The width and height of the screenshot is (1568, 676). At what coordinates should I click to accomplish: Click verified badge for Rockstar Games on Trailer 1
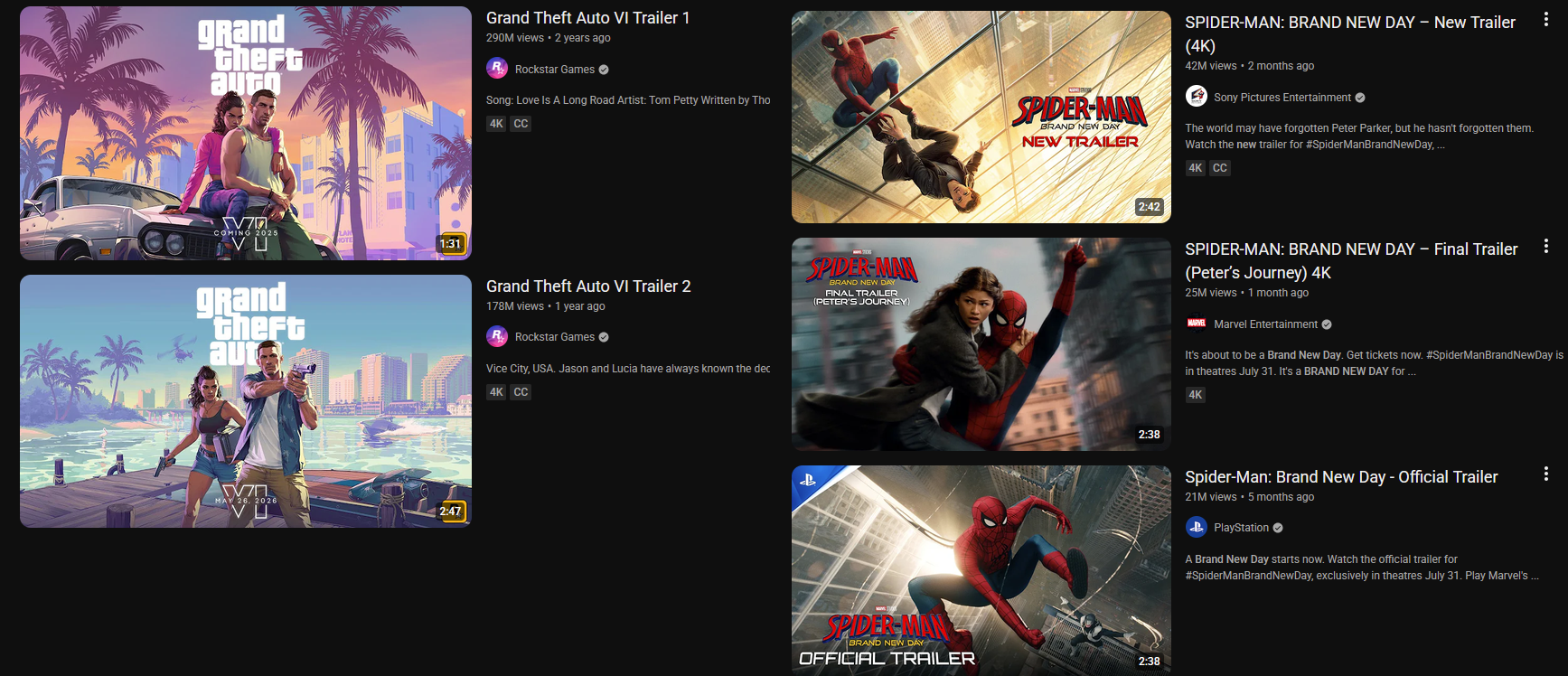[x=604, y=70]
